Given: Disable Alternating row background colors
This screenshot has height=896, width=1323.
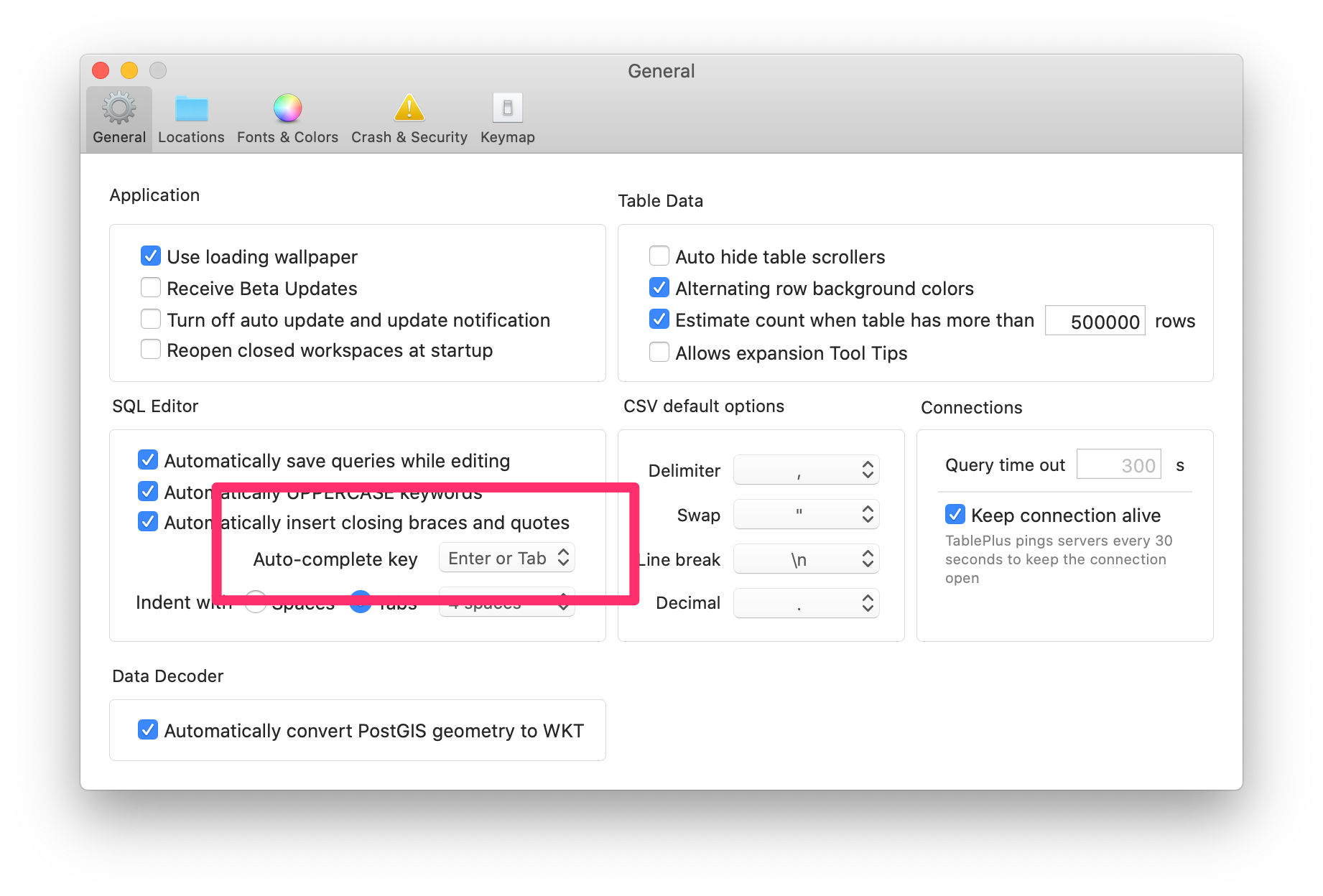Looking at the screenshot, I should tap(659, 287).
